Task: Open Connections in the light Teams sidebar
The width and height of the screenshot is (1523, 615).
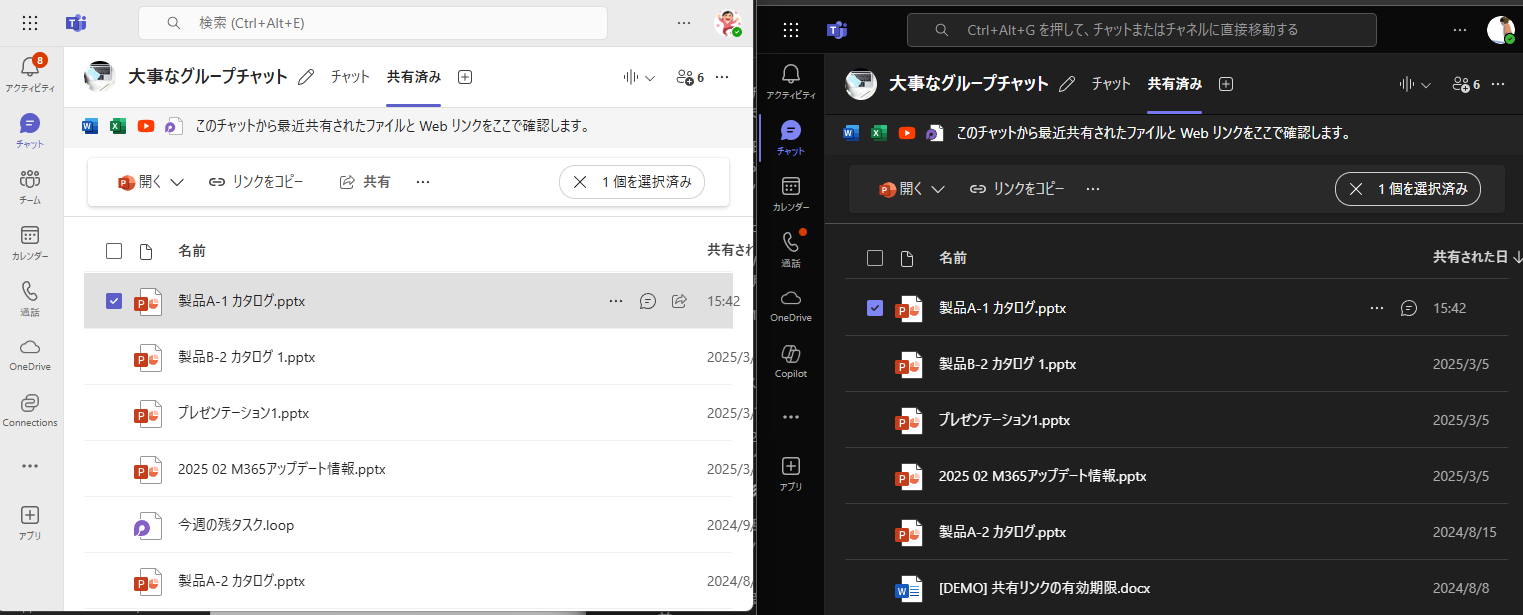Action: pyautogui.click(x=30, y=409)
